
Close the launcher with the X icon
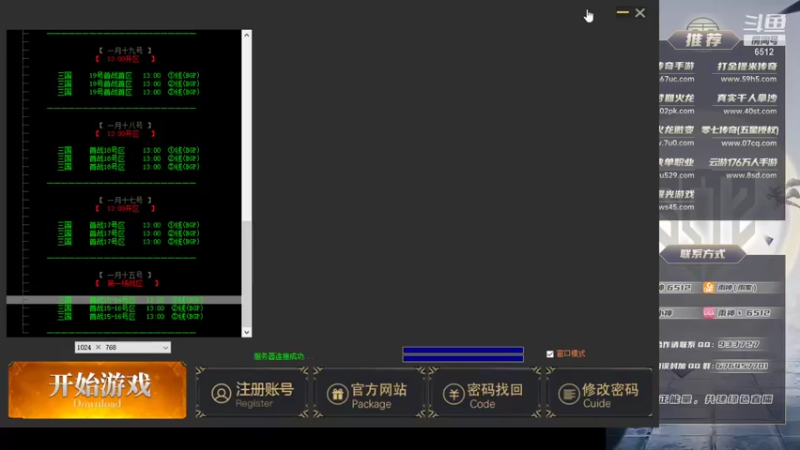tap(640, 13)
